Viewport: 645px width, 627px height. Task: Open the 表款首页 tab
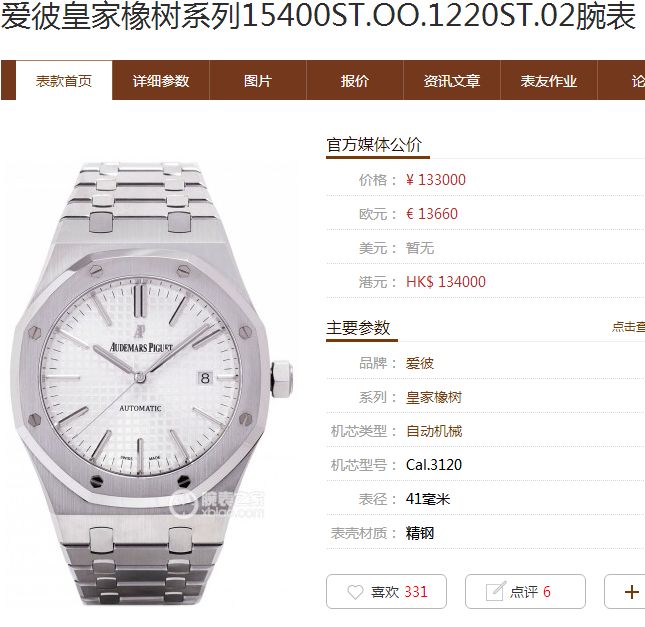click(64, 81)
